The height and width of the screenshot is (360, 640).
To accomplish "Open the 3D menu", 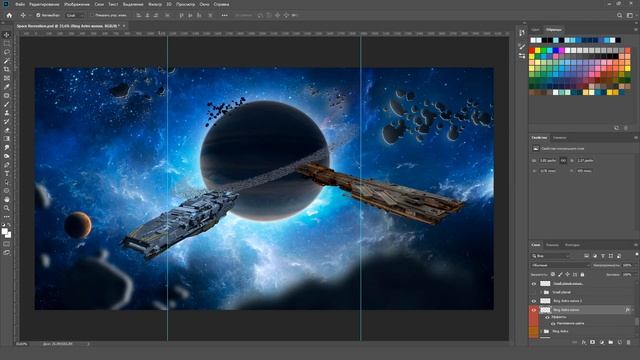I will coord(169,4).
